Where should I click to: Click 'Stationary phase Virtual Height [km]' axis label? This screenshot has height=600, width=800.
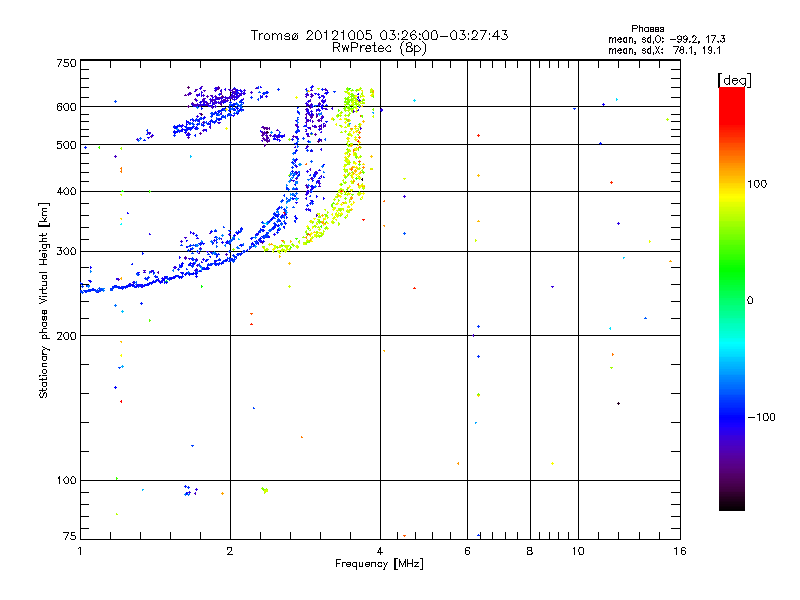pos(44,300)
